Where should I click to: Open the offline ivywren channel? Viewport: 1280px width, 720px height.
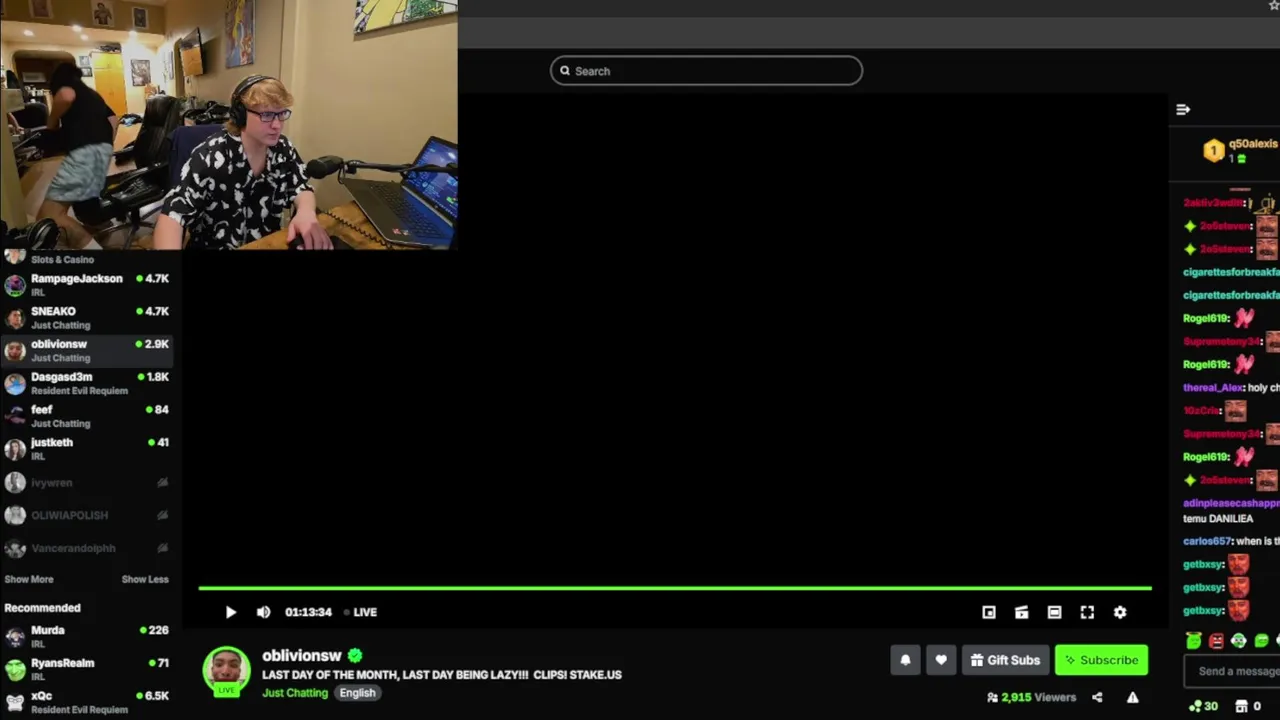86,483
